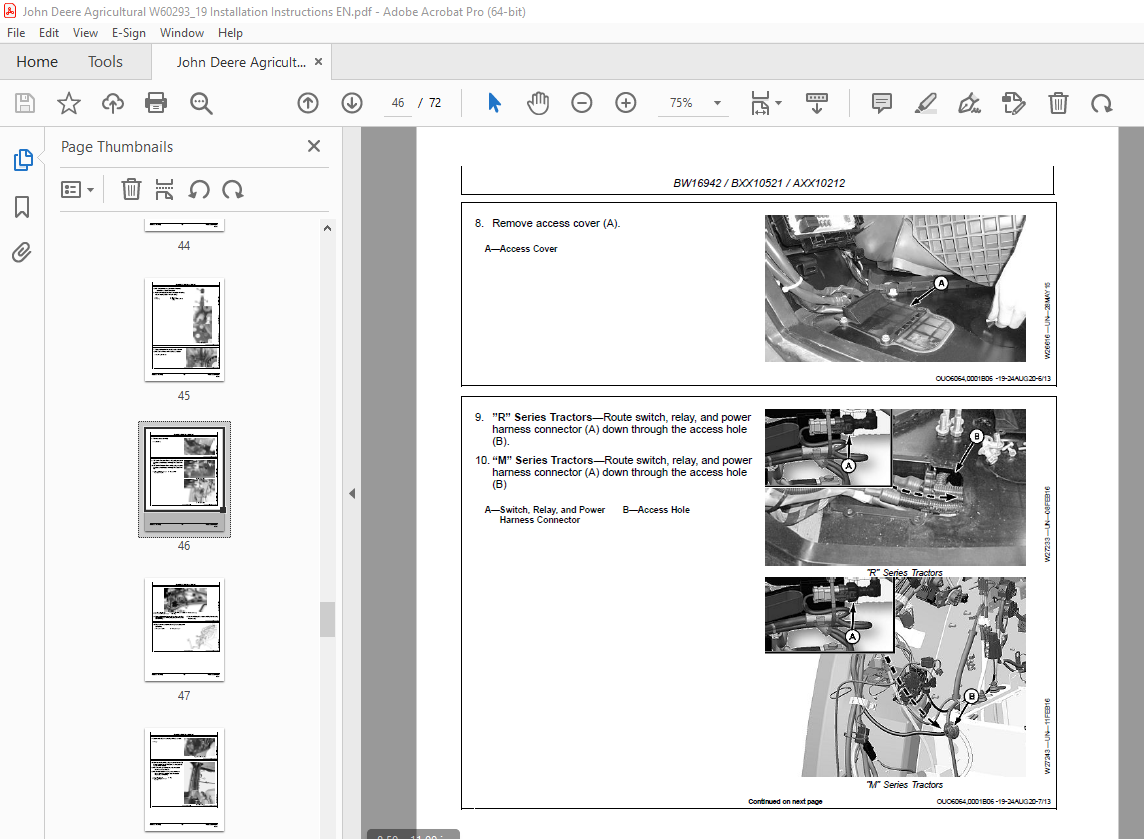Open the find text magnifier
Screen dimensions: 1144x839
pyautogui.click(x=201, y=103)
